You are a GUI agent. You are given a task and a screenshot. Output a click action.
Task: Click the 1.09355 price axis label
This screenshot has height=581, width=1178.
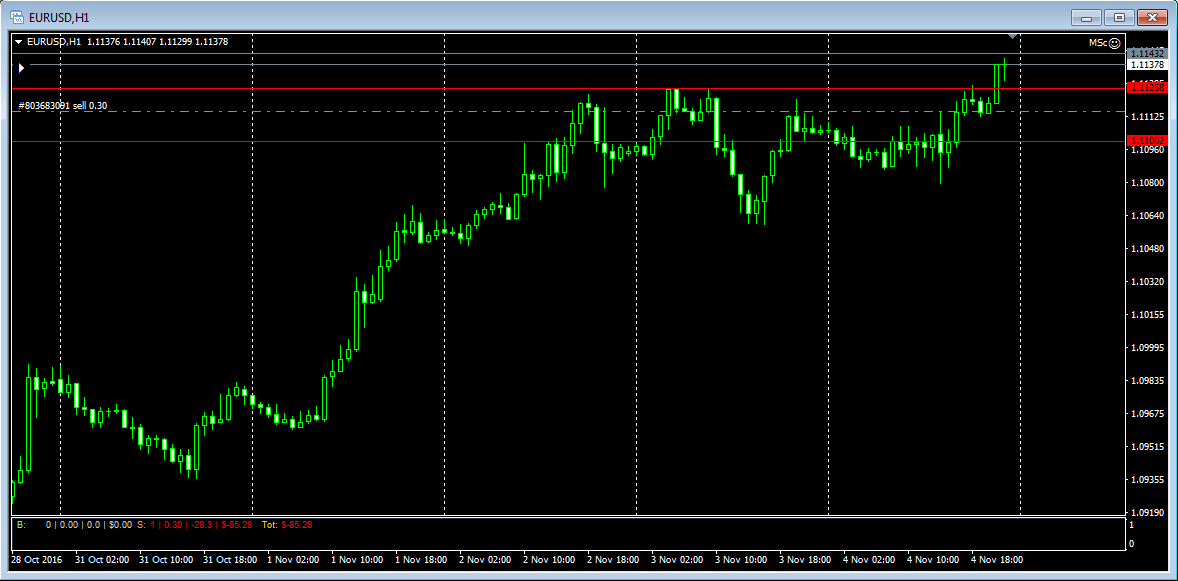[1146, 480]
